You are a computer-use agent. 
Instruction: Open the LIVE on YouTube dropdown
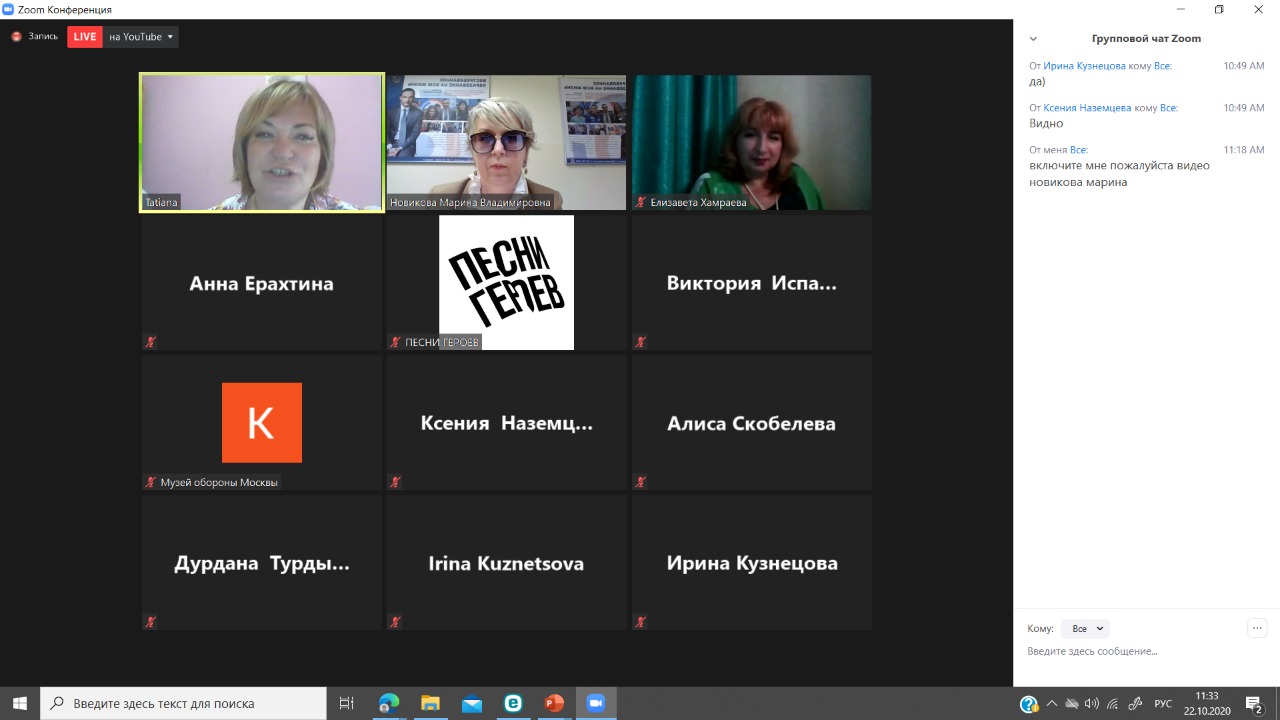click(x=170, y=37)
